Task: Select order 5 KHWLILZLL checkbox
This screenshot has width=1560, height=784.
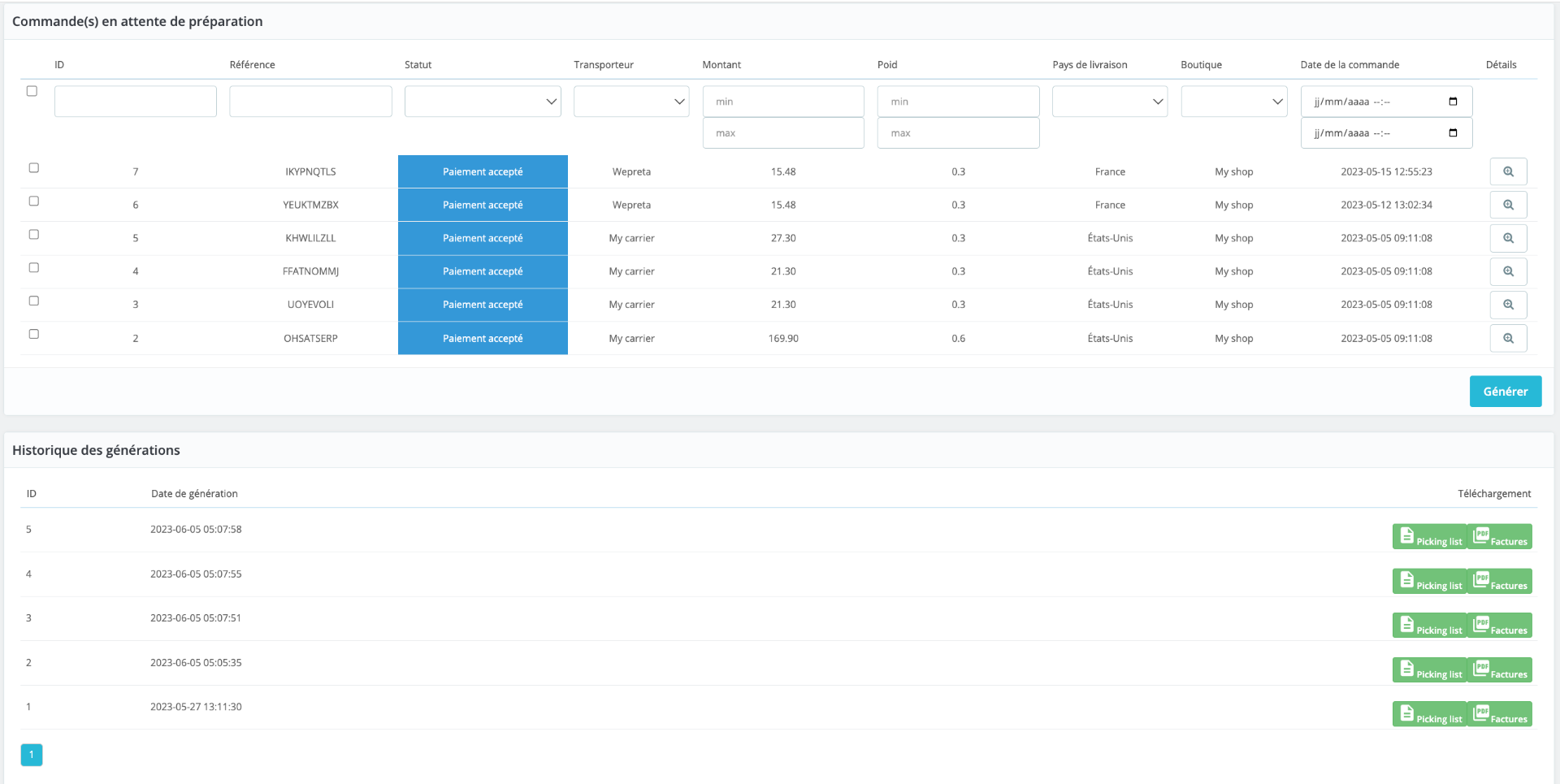Action: 34,234
